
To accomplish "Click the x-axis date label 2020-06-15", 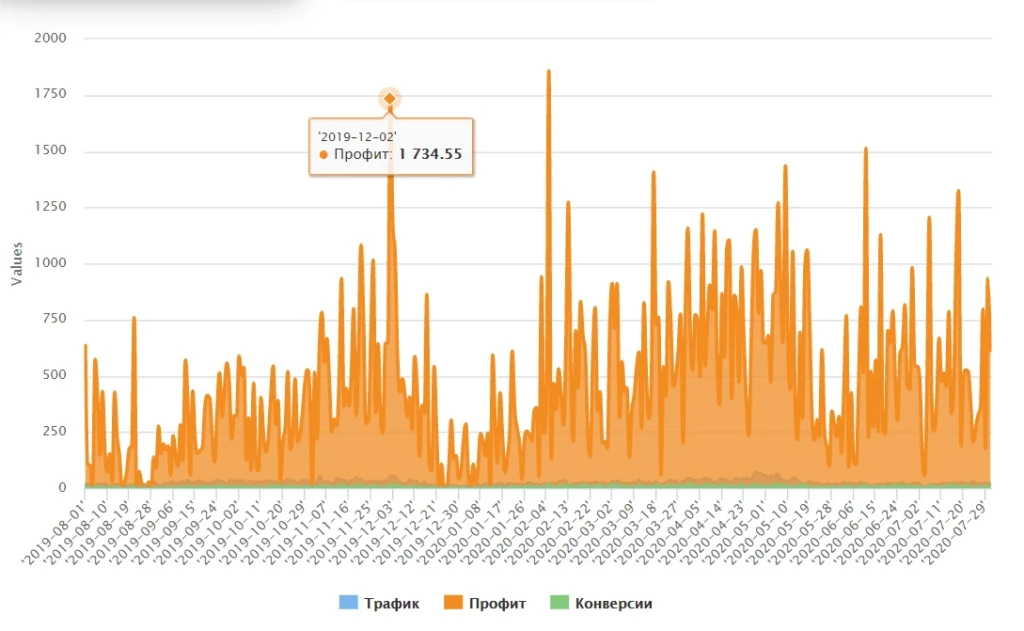I will (x=844, y=532).
